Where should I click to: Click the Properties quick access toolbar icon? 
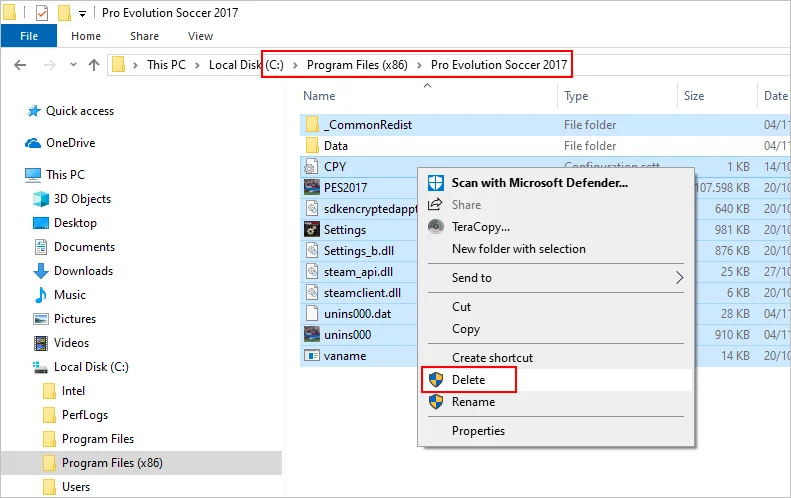pos(42,13)
